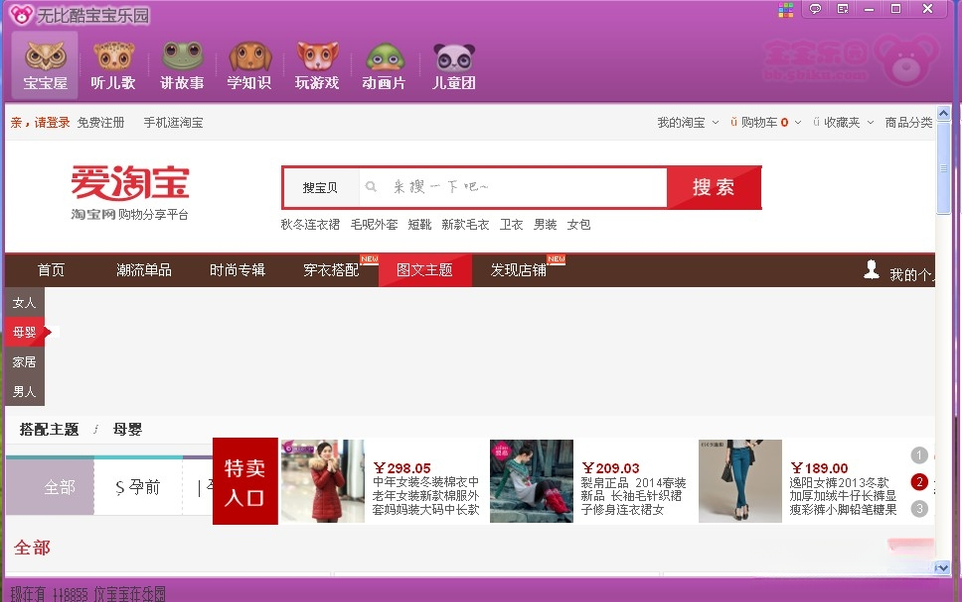Click the 毛呢外套 suggestion
The height and width of the screenshot is (602, 962).
coord(374,225)
